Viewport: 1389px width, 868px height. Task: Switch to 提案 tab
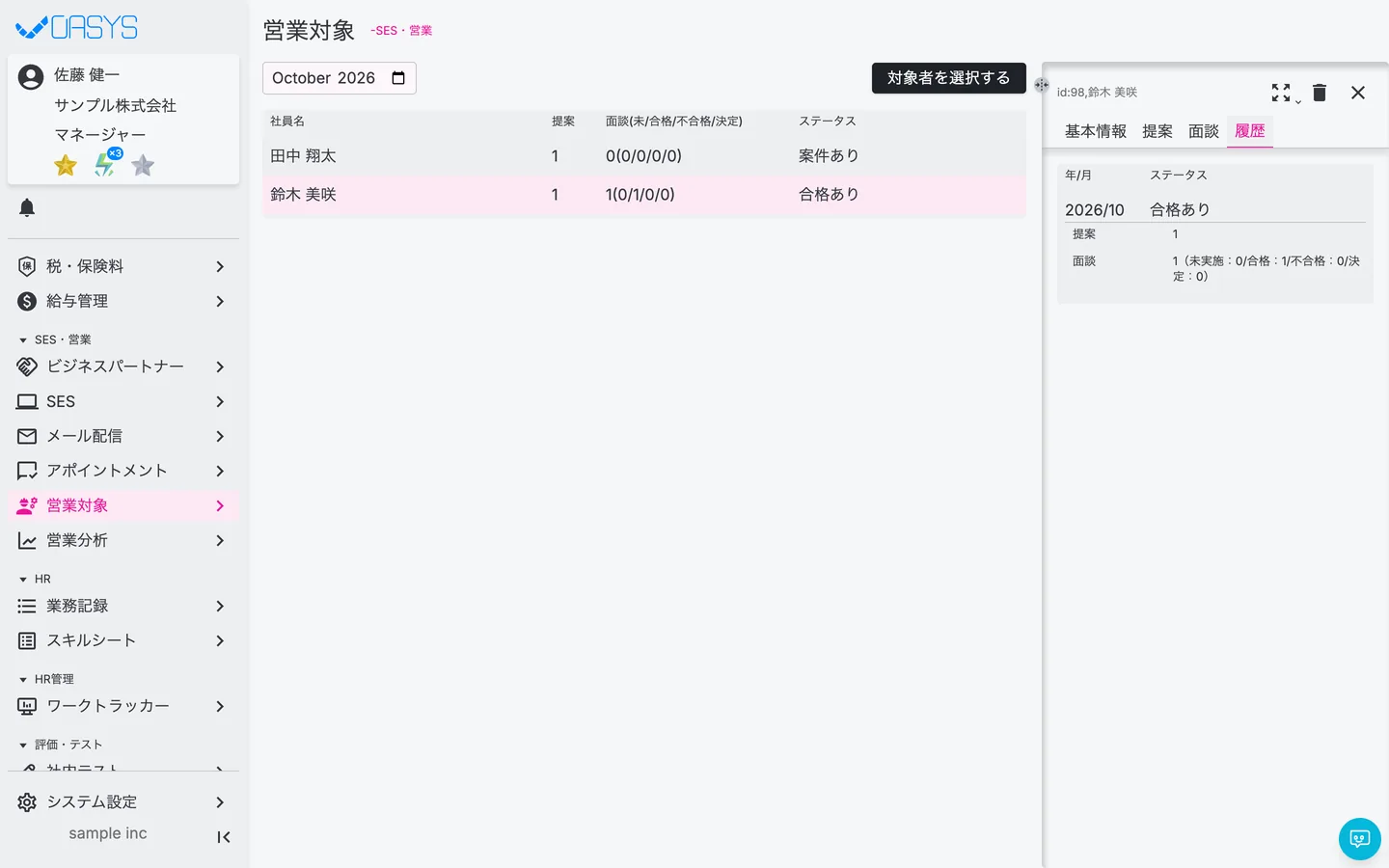(1157, 131)
